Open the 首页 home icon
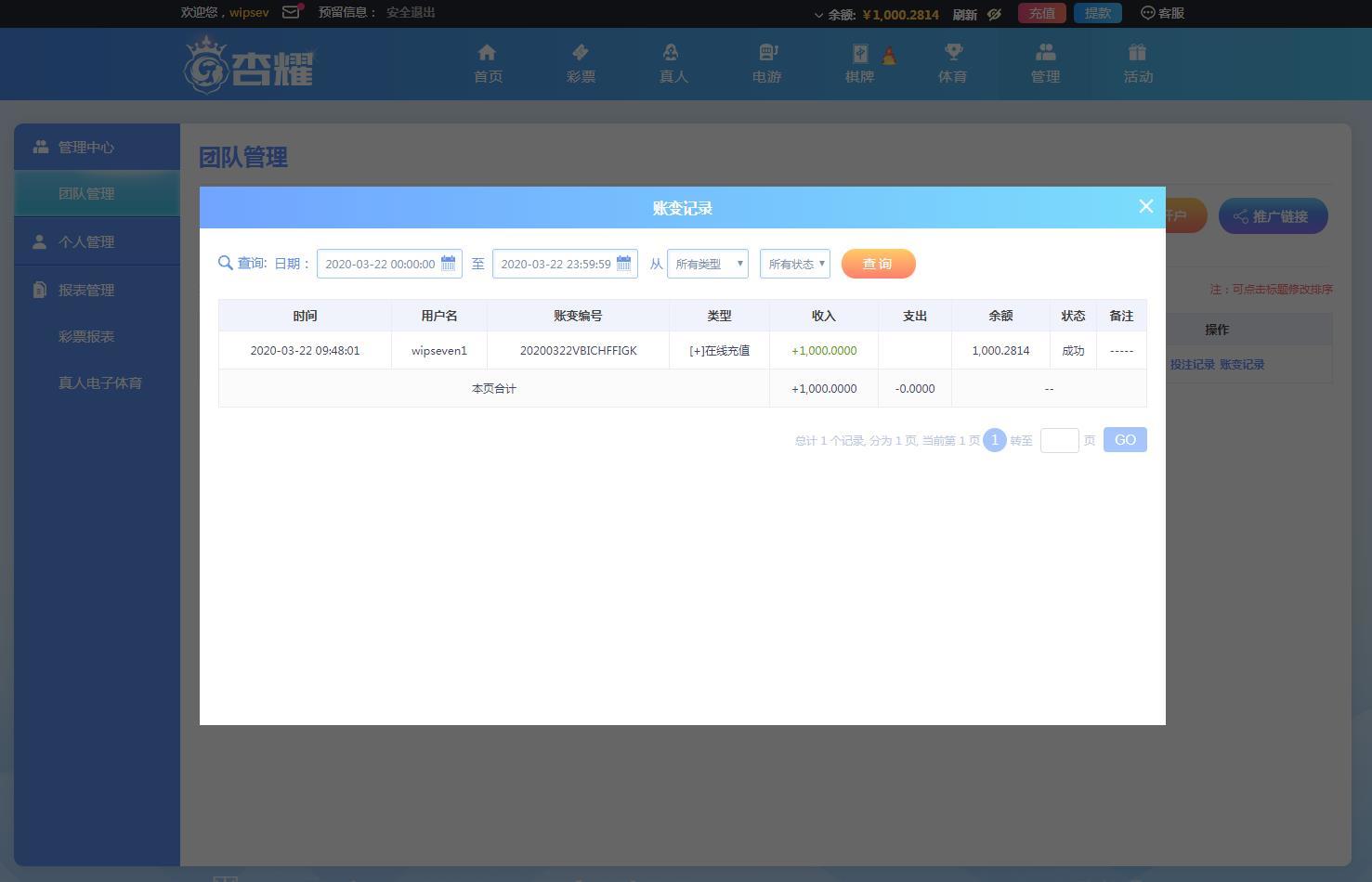1372x882 pixels. 487,53
